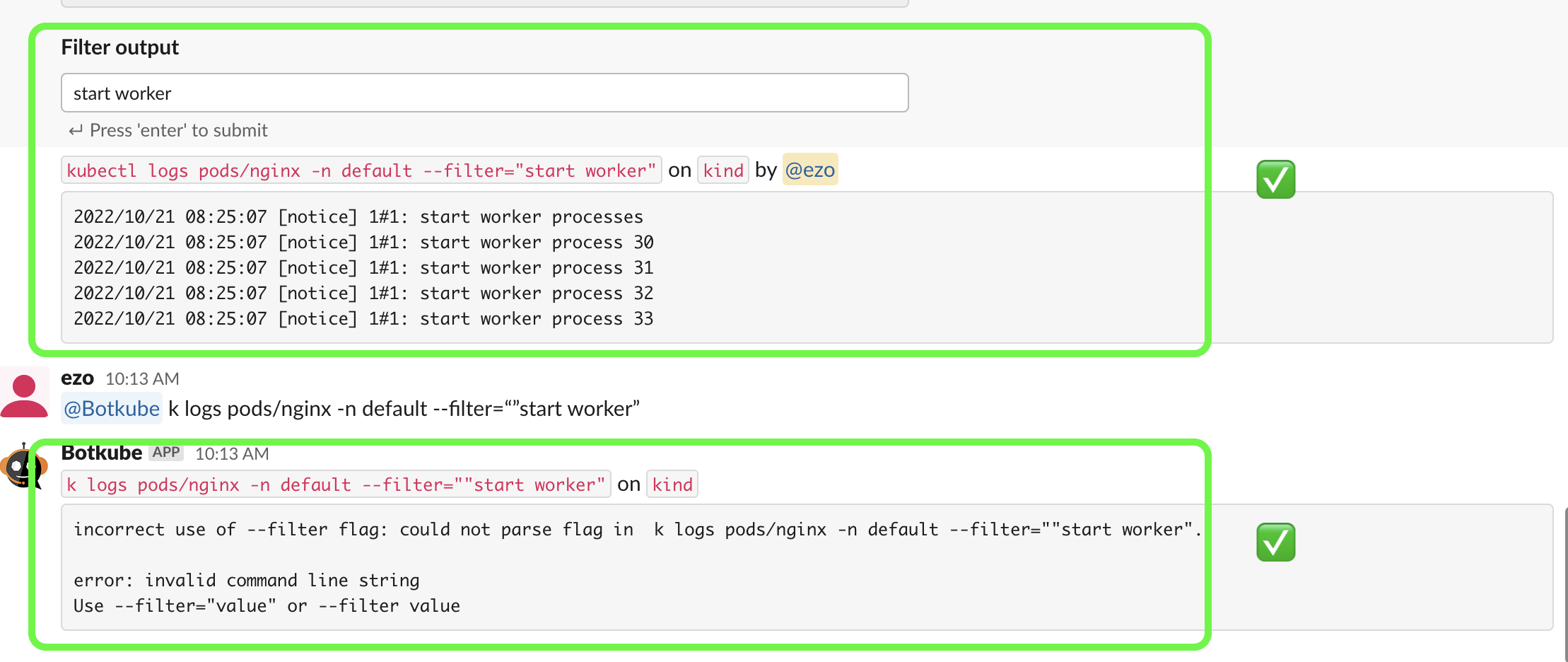Click the APP badge next to Botkube

(165, 453)
